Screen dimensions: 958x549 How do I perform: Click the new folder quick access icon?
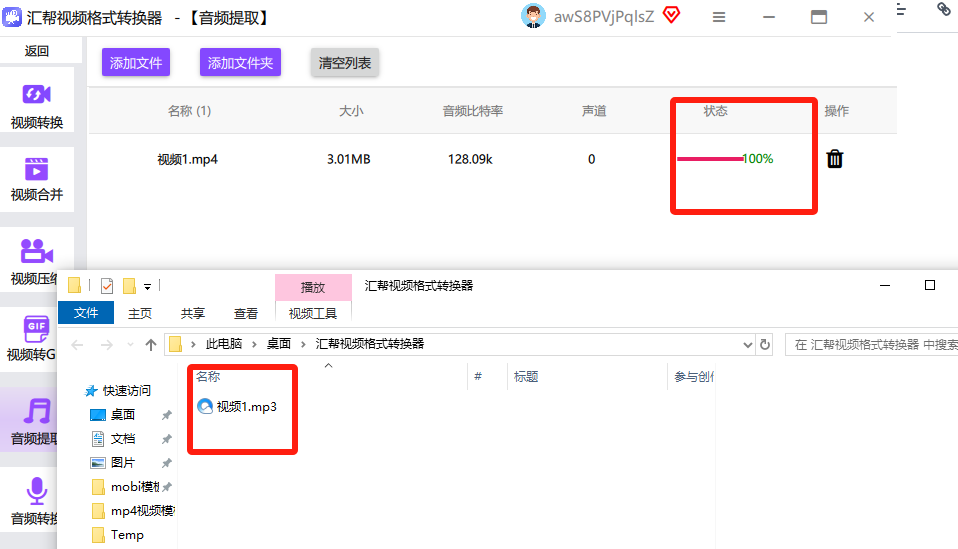(x=129, y=285)
